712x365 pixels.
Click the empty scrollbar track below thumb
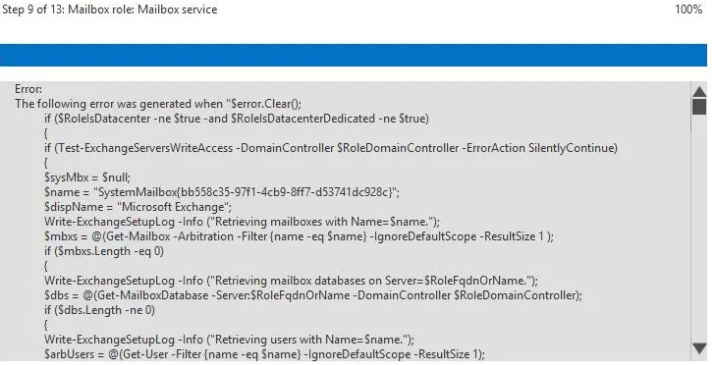click(700, 227)
